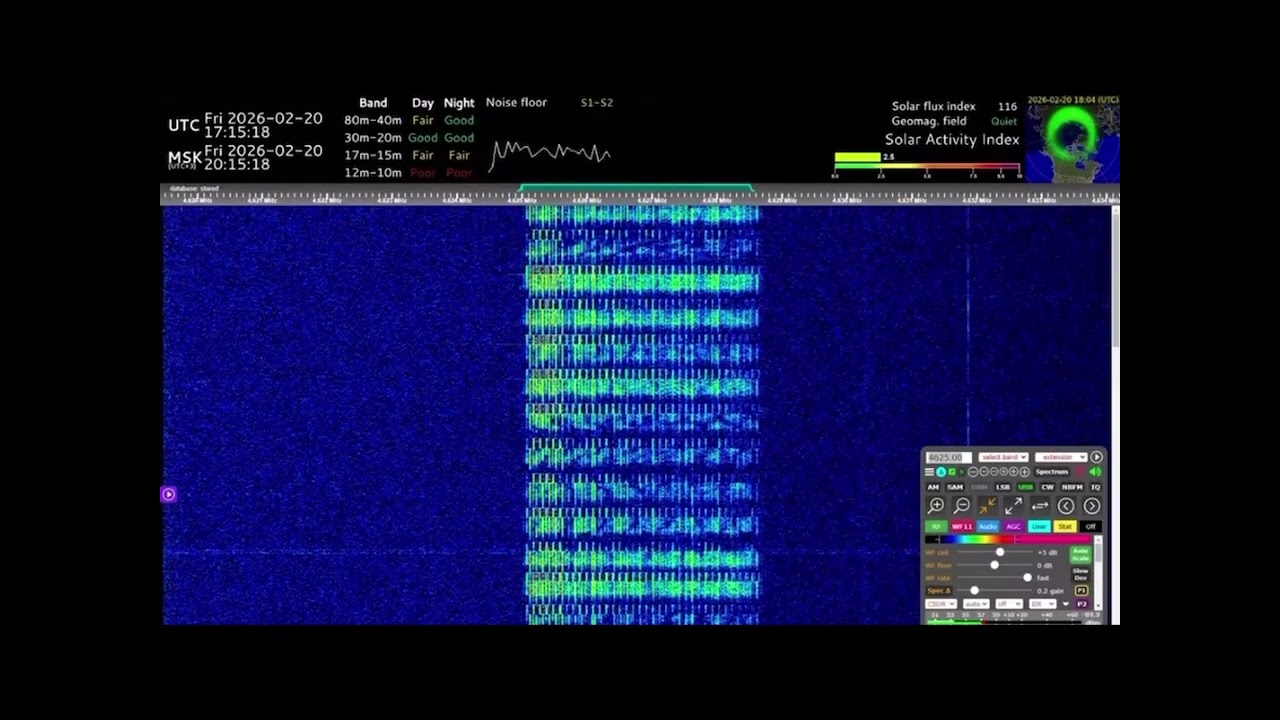Switch to the WF tab
This screenshot has height=720, width=1280.
(962, 526)
